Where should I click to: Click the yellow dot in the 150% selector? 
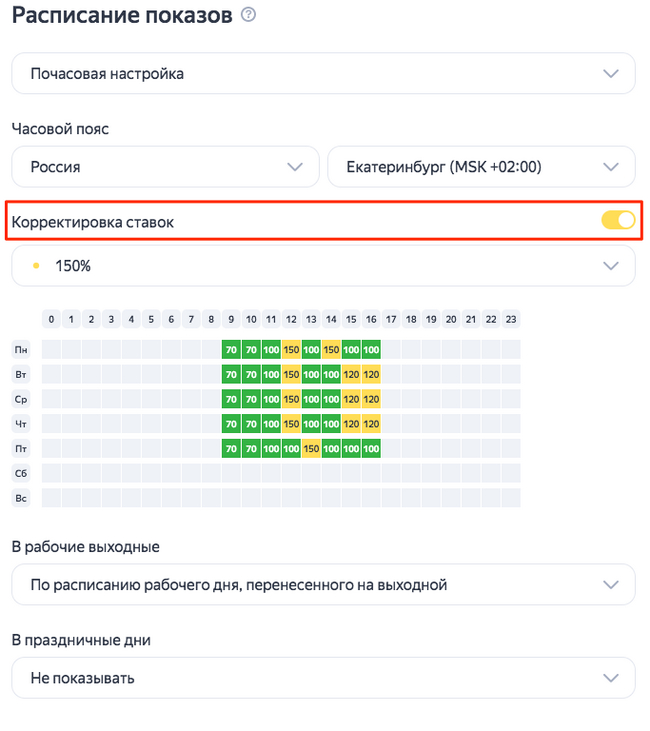37,266
